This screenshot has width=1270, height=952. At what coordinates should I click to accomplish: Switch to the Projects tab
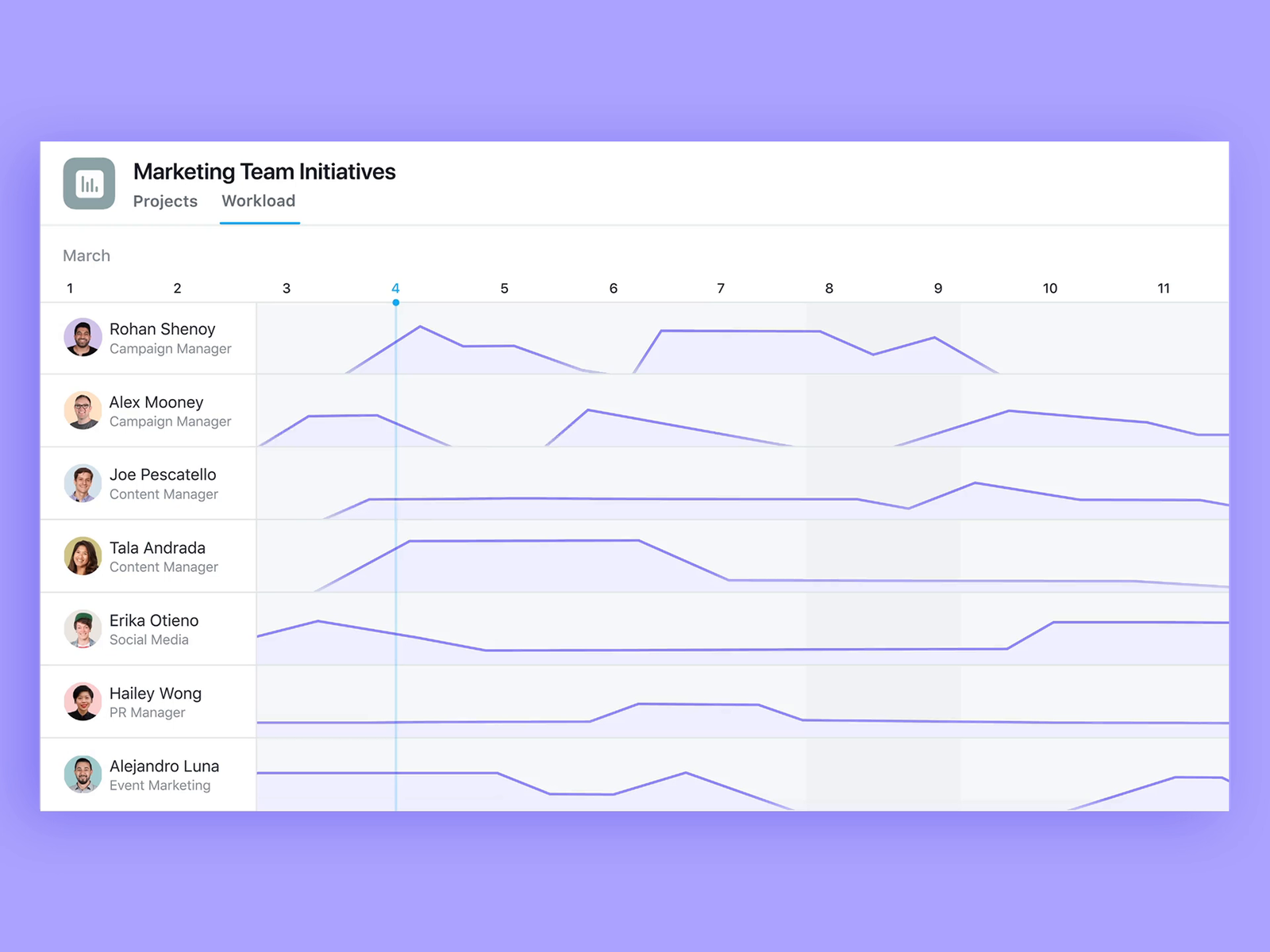pos(165,201)
